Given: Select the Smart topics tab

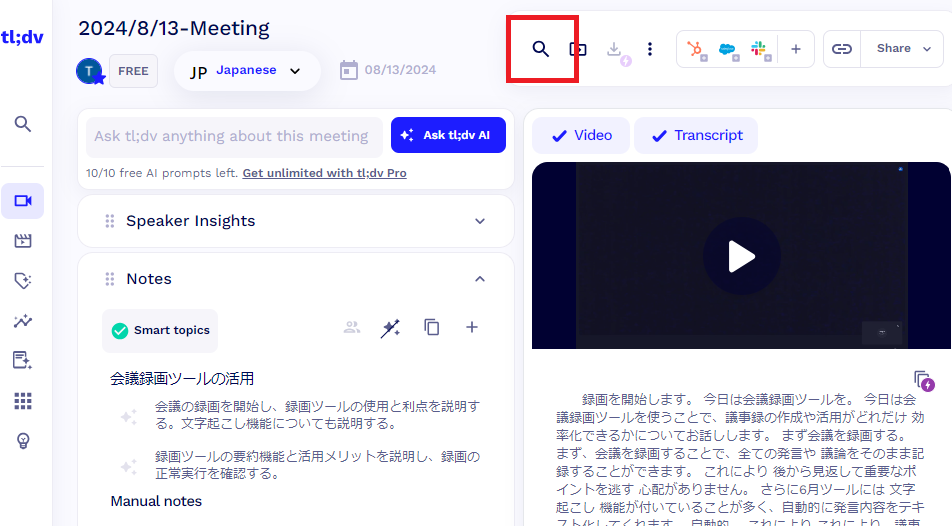Looking at the screenshot, I should point(160,330).
